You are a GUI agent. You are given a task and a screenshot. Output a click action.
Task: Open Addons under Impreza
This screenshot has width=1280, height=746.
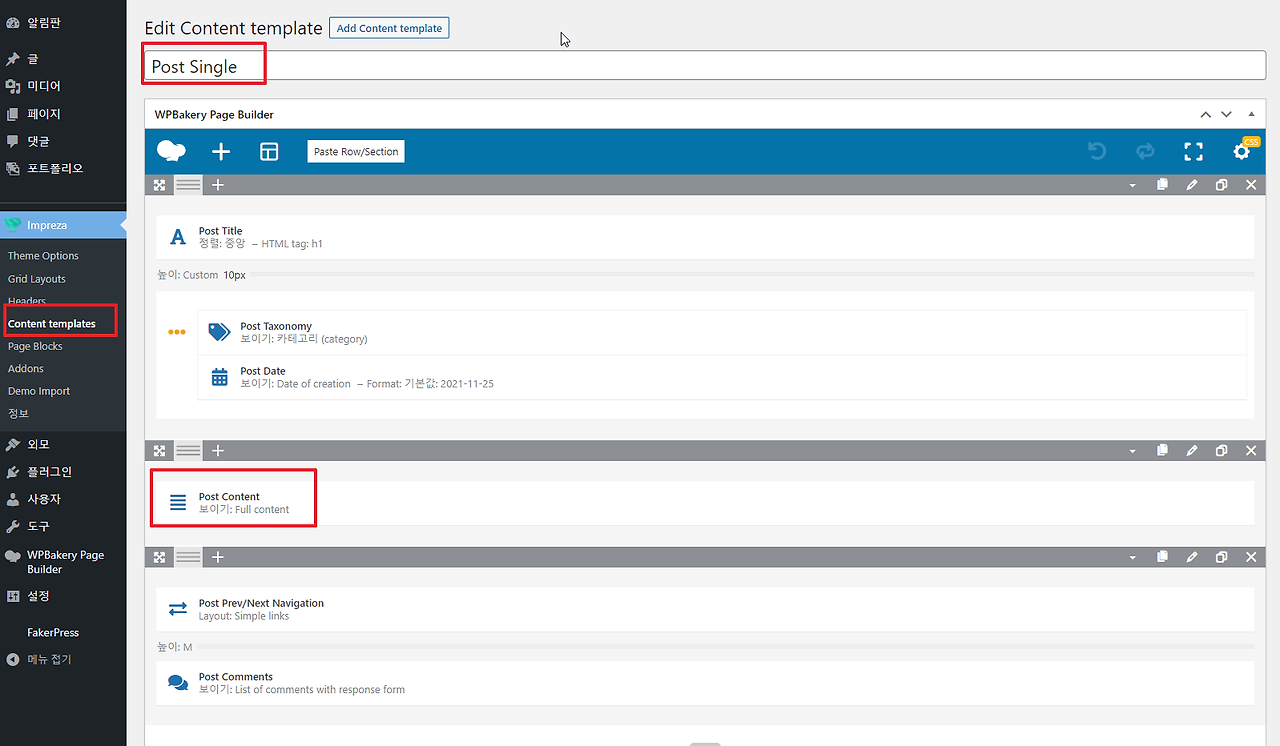tap(26, 369)
